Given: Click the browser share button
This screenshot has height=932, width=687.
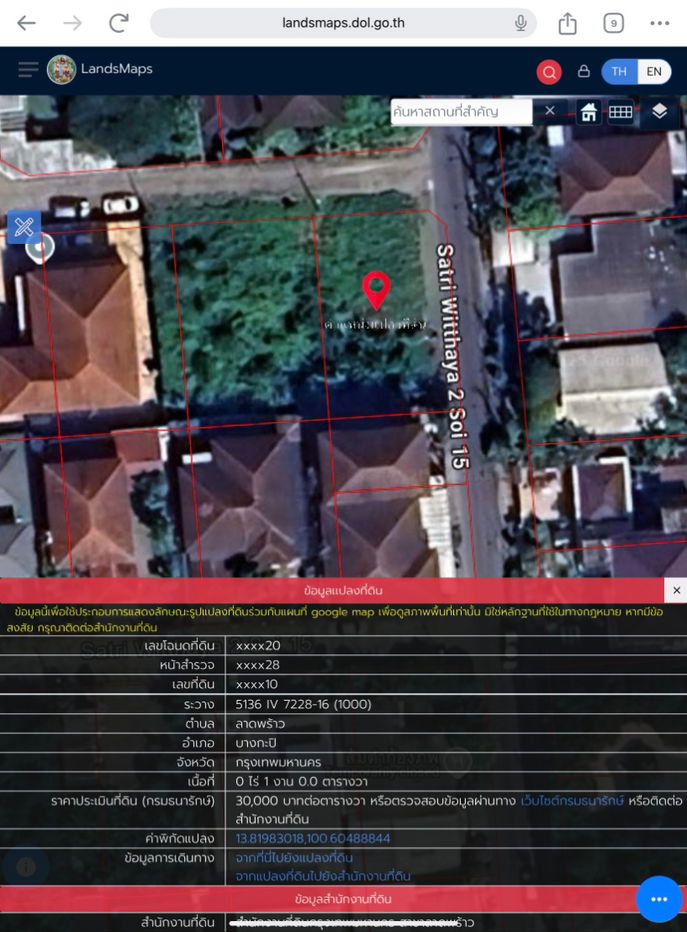Looking at the screenshot, I should tap(567, 23).
